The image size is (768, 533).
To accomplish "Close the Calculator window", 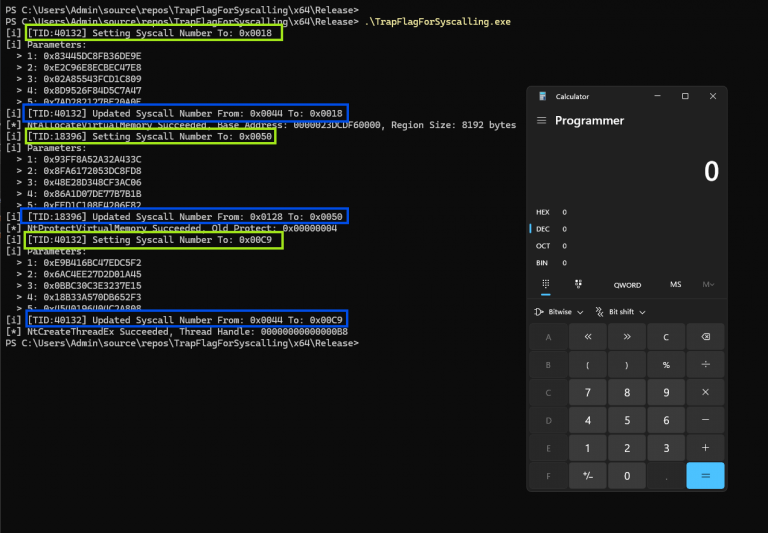I will point(713,96).
